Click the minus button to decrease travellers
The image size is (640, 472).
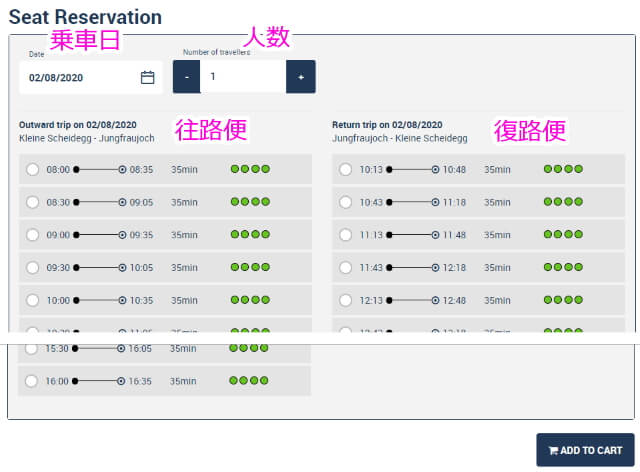click(186, 77)
